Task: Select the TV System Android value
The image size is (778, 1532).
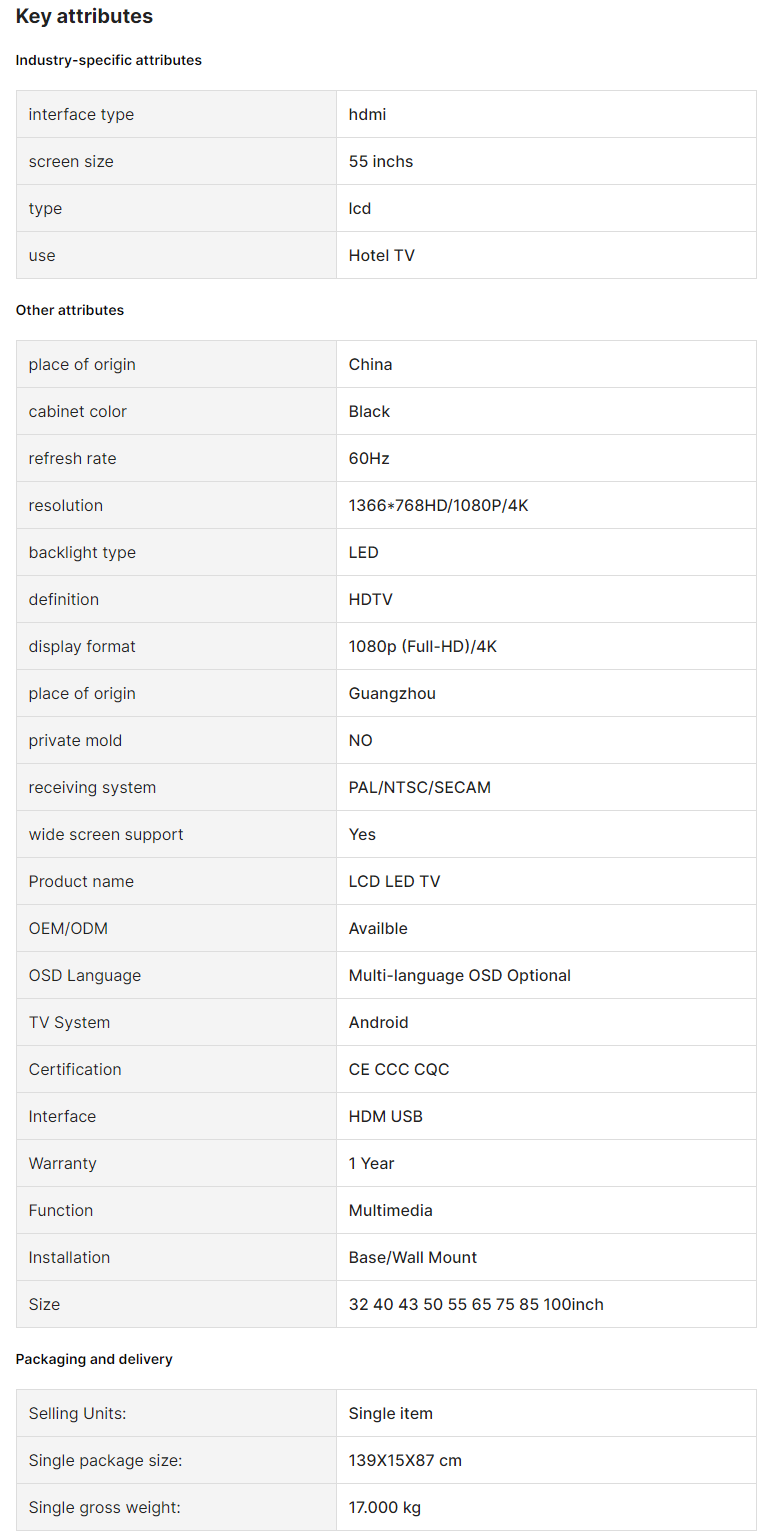Action: [379, 1022]
